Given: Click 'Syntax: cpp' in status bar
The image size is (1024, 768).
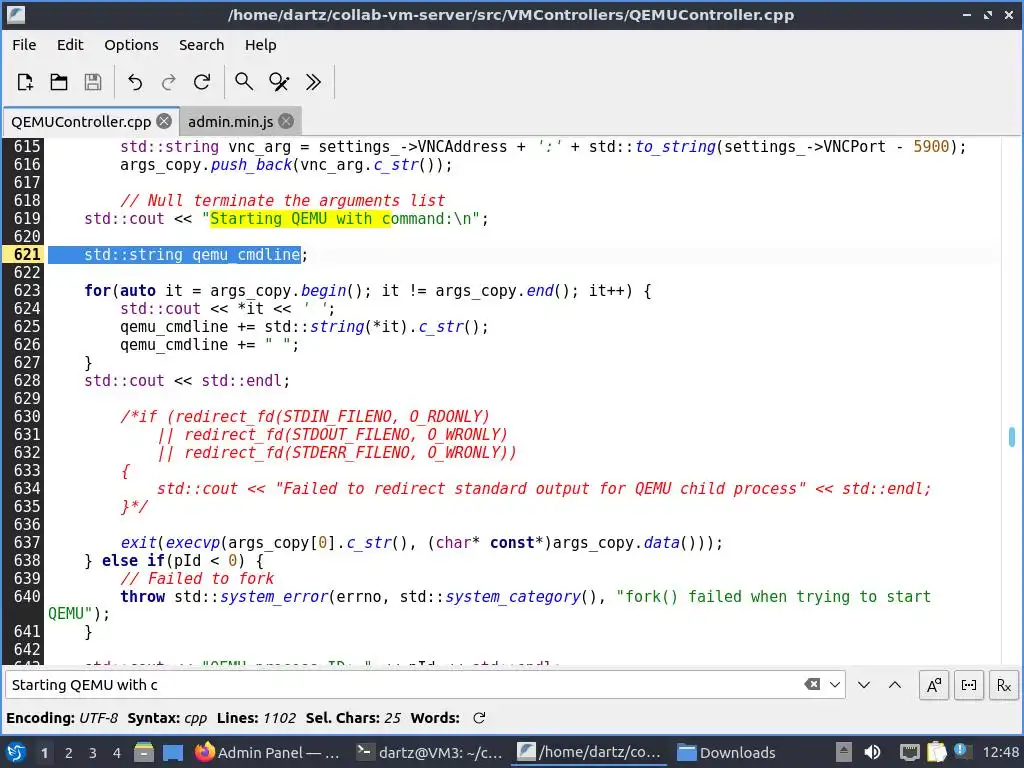Looking at the screenshot, I should (x=167, y=718).
